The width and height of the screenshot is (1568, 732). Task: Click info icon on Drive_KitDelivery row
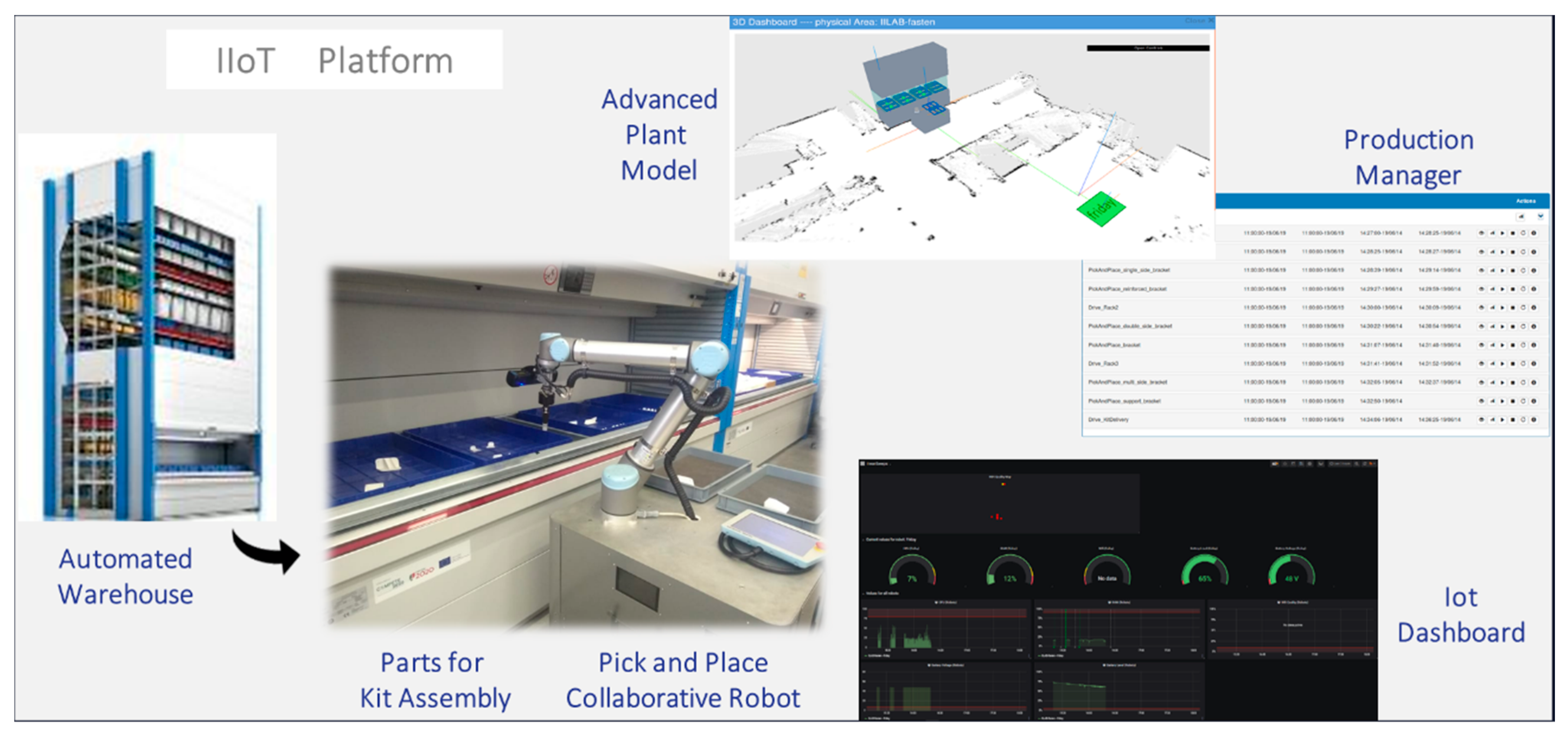click(1533, 420)
